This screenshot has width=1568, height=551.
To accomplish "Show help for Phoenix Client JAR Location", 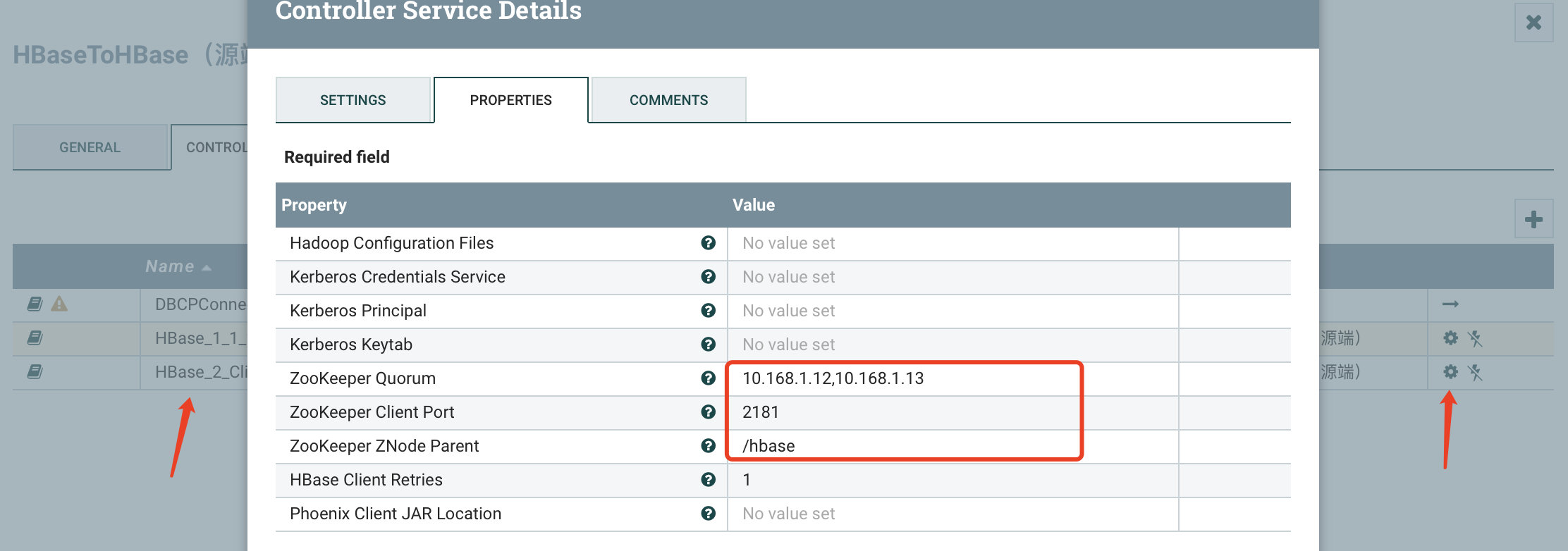I will pos(709,514).
